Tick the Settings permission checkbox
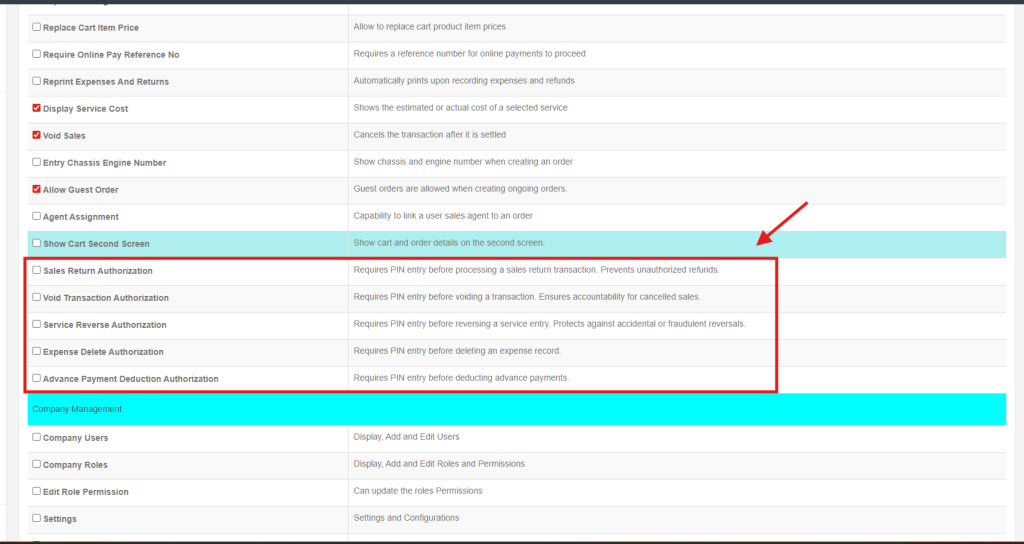 pos(37,518)
